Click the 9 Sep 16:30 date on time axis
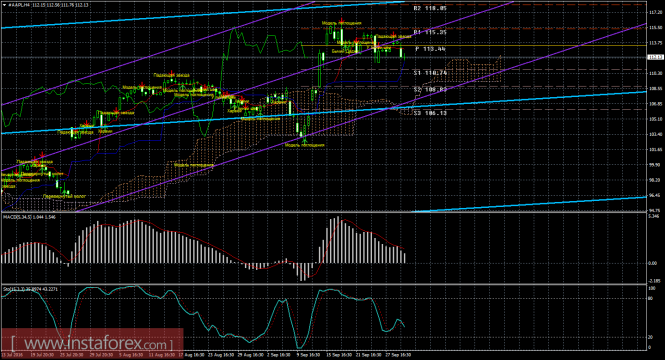This screenshot has width=665, height=360. point(309,354)
